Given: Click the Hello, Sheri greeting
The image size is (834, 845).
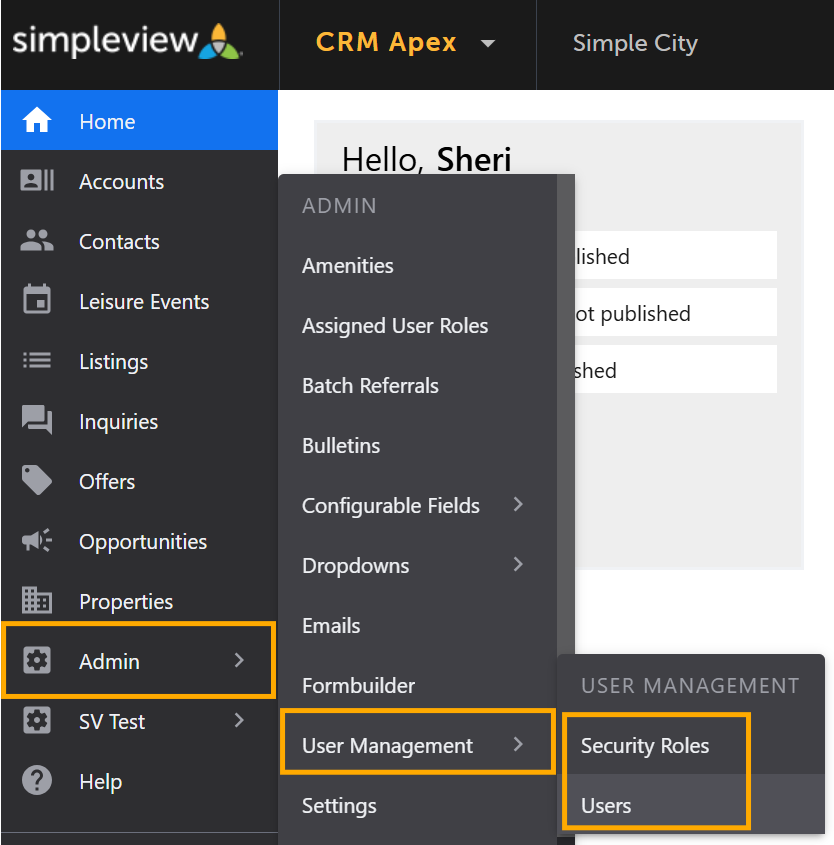Looking at the screenshot, I should pos(426,160).
